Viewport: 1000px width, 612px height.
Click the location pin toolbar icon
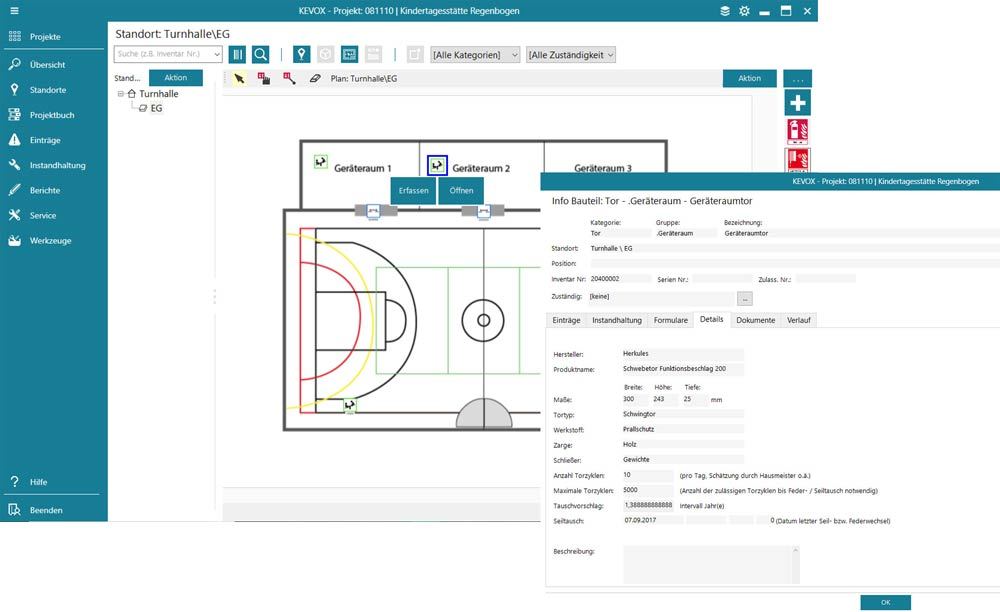[302, 55]
